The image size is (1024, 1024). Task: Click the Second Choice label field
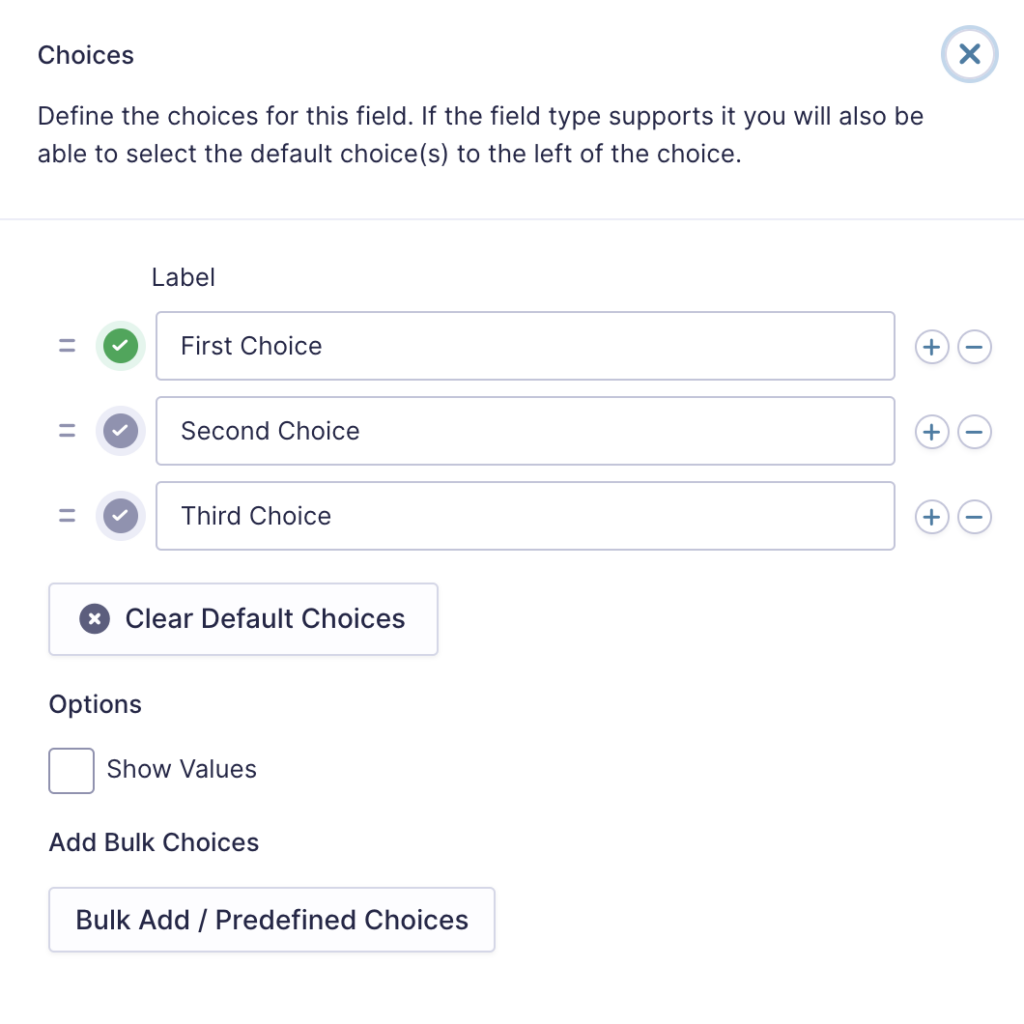click(525, 430)
